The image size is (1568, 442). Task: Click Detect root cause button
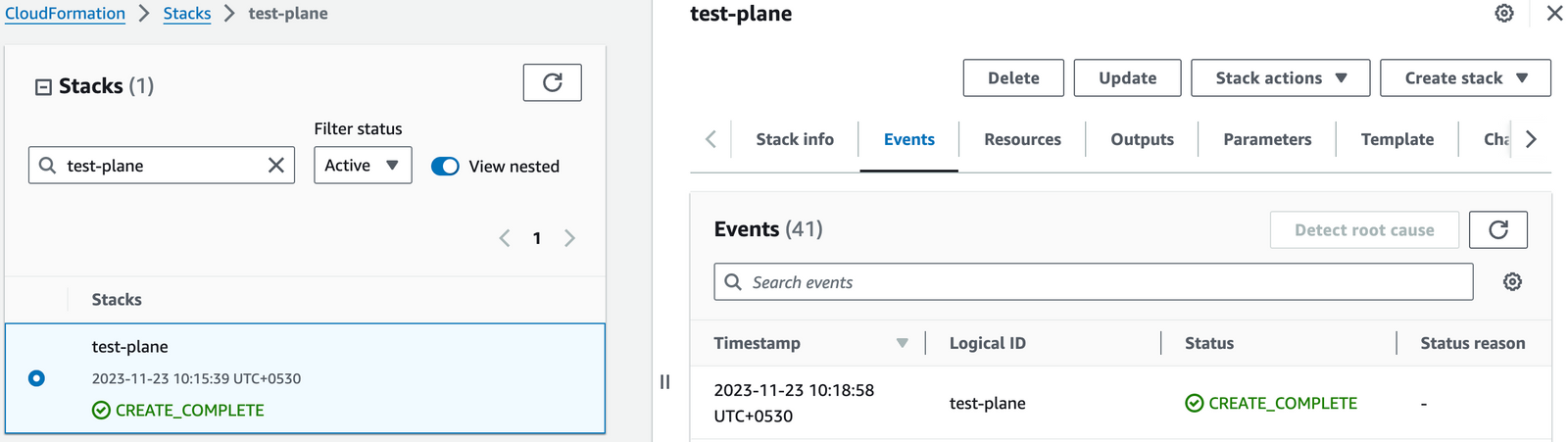pos(1364,229)
